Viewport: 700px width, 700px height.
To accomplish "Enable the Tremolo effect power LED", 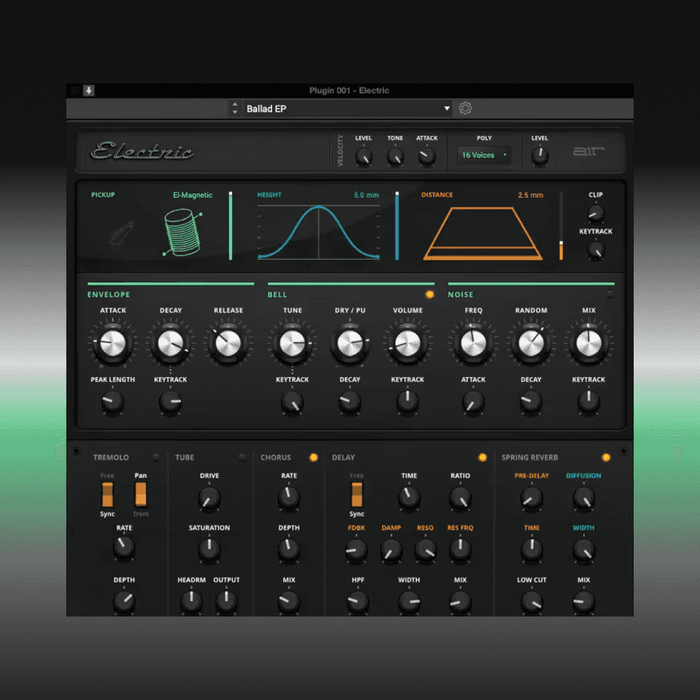I will click(156, 457).
